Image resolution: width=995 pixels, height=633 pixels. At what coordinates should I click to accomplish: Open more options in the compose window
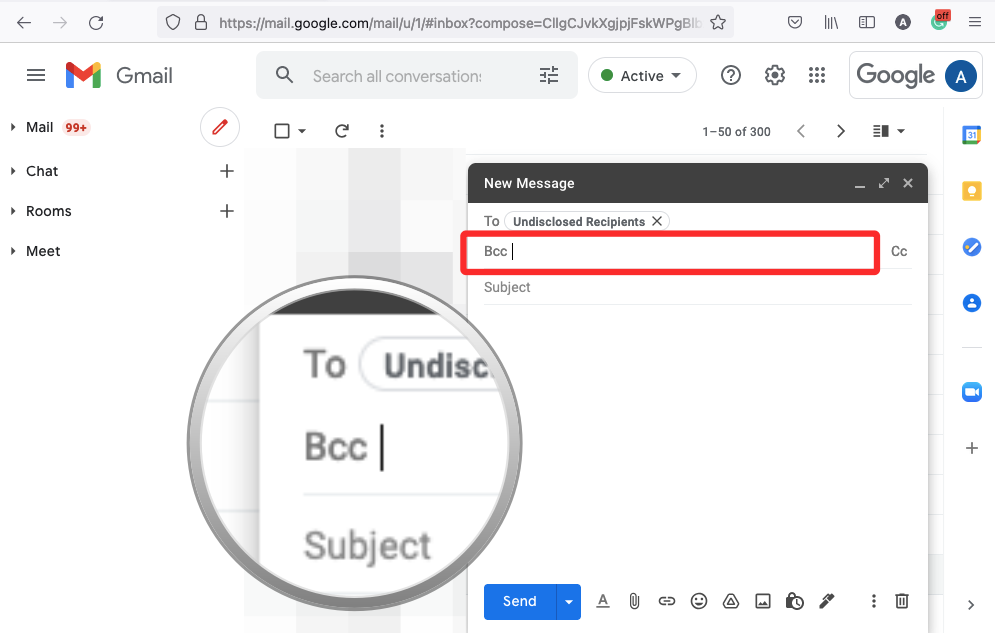tap(873, 601)
